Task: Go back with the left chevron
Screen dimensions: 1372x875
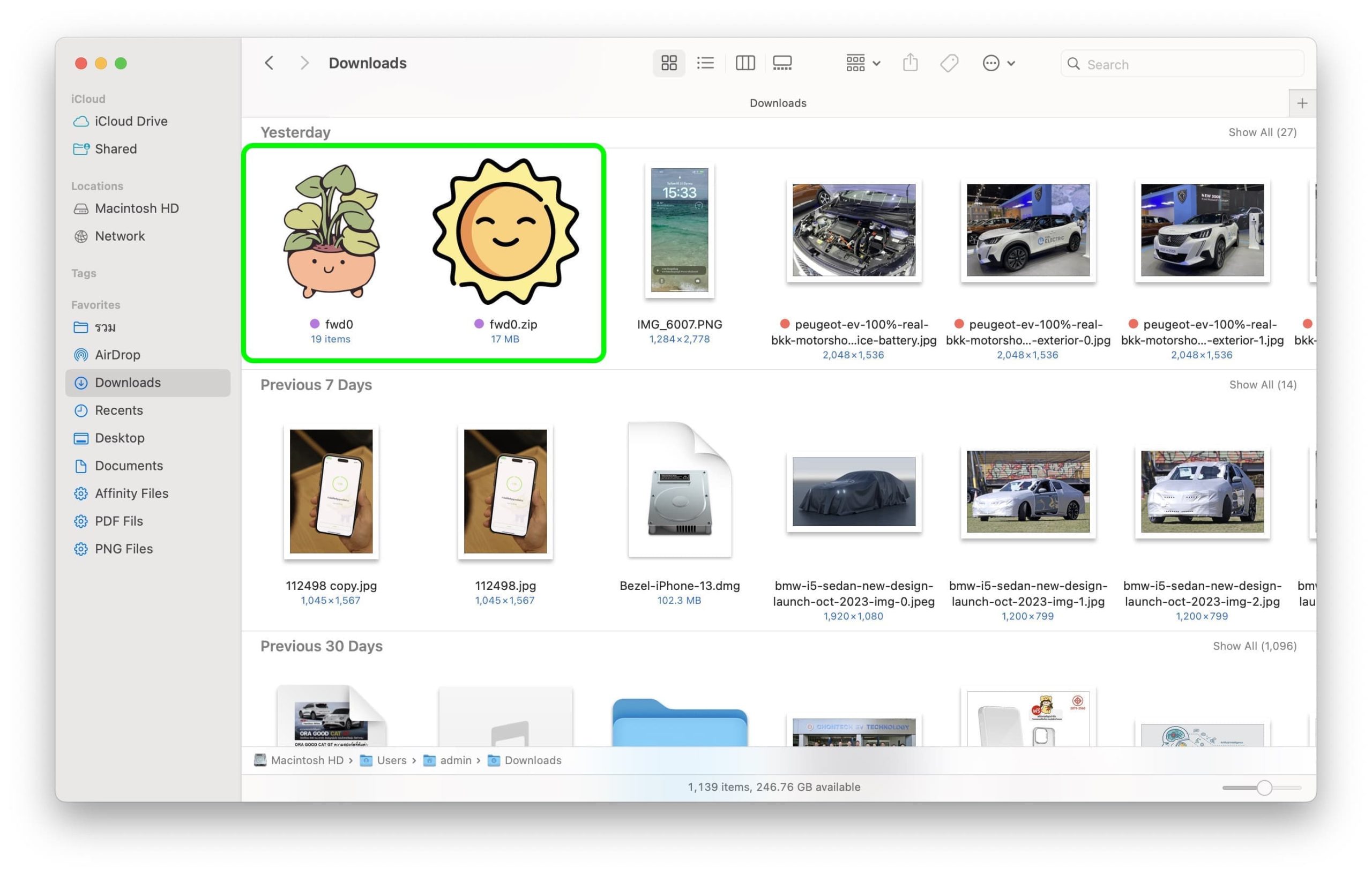Action: coord(270,63)
